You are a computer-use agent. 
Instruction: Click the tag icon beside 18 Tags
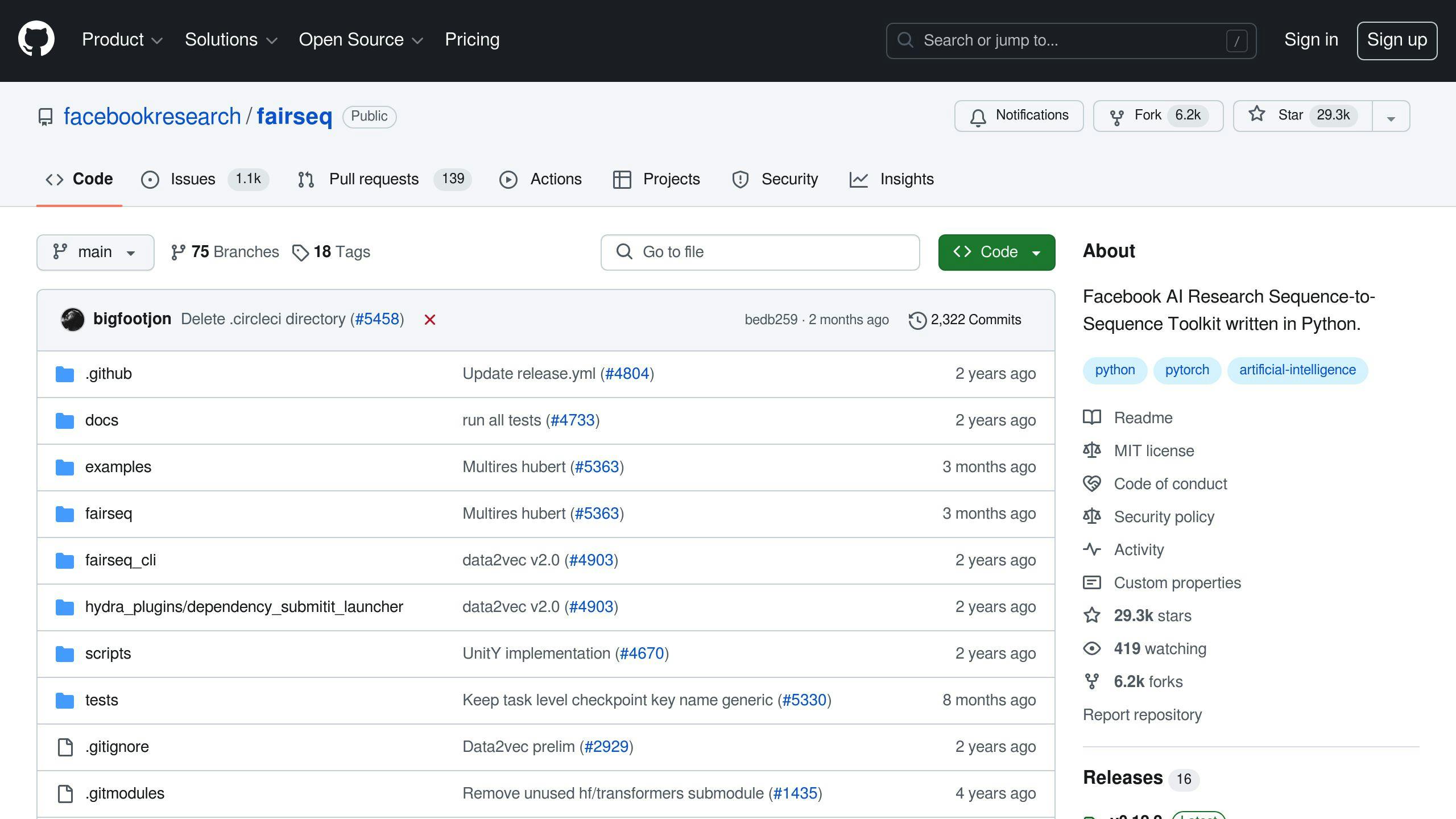300,253
